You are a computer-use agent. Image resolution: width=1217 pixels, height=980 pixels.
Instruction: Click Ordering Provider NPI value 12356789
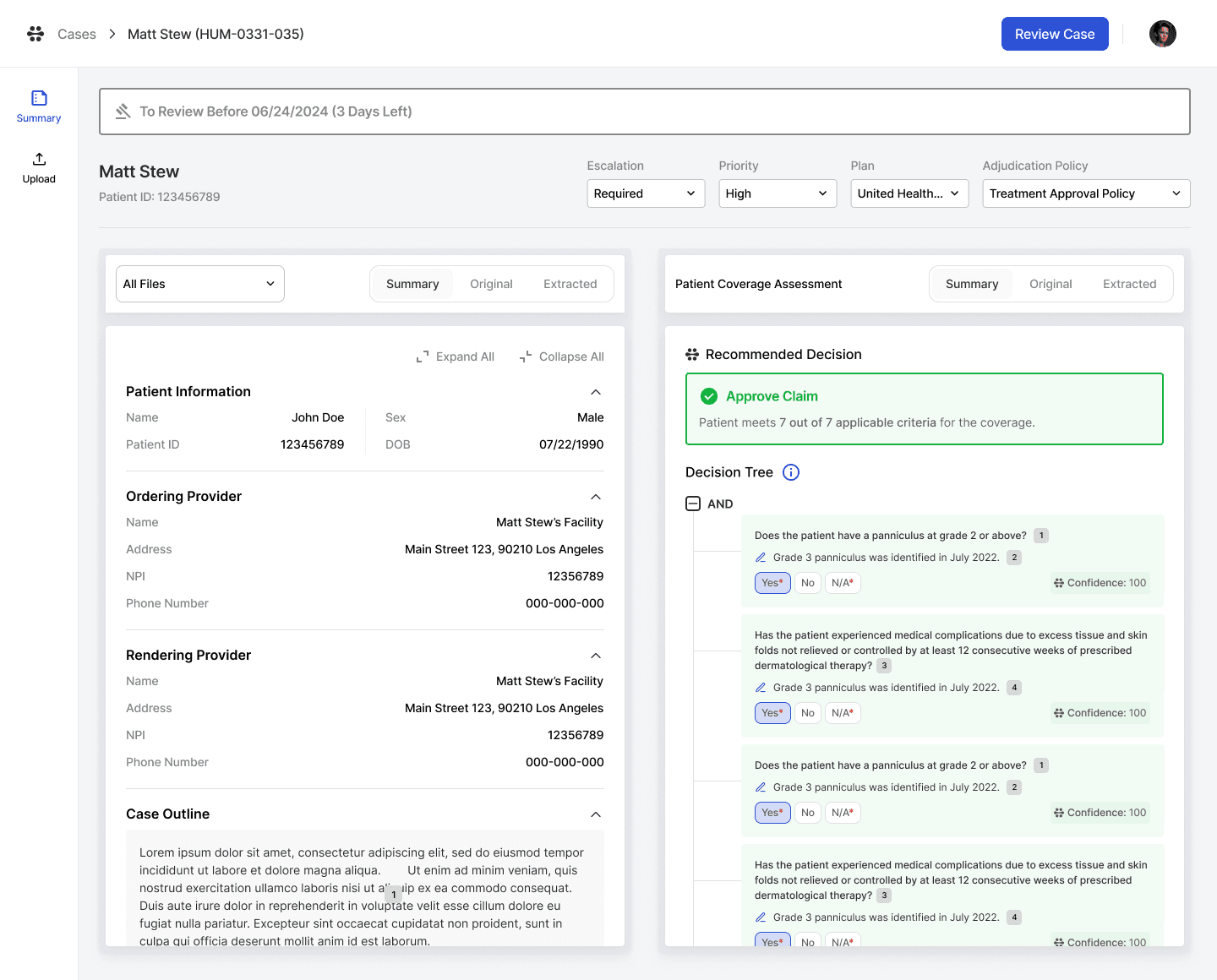click(576, 576)
